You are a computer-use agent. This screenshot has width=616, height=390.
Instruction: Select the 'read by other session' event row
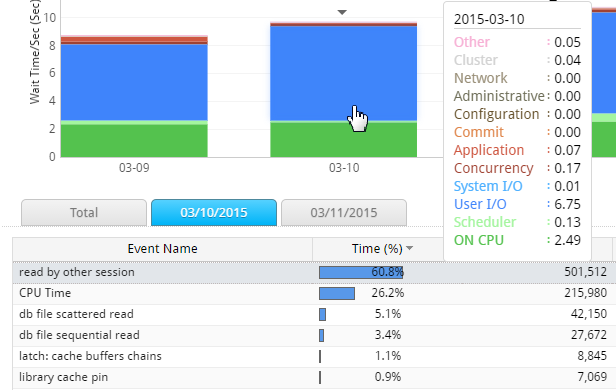pos(314,272)
